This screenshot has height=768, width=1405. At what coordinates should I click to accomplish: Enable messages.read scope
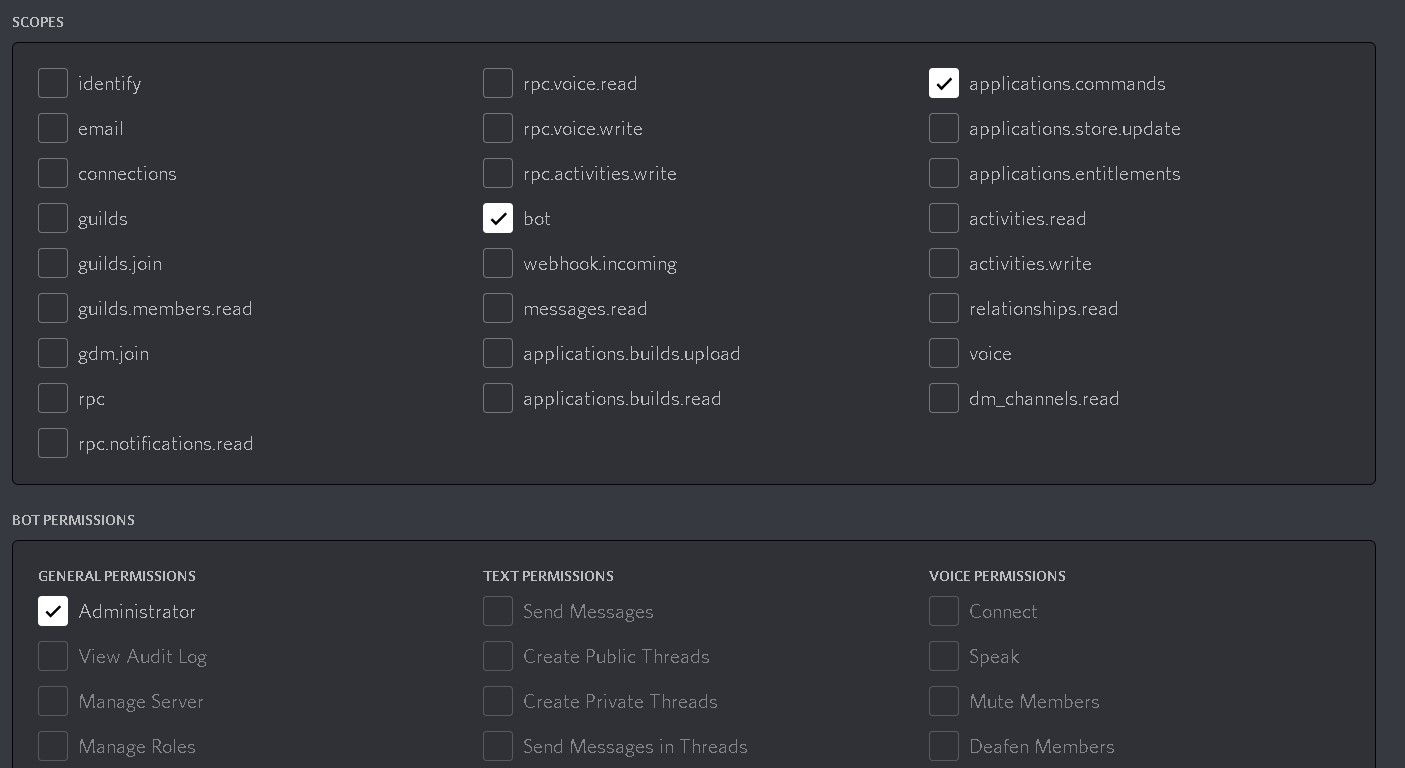click(498, 308)
